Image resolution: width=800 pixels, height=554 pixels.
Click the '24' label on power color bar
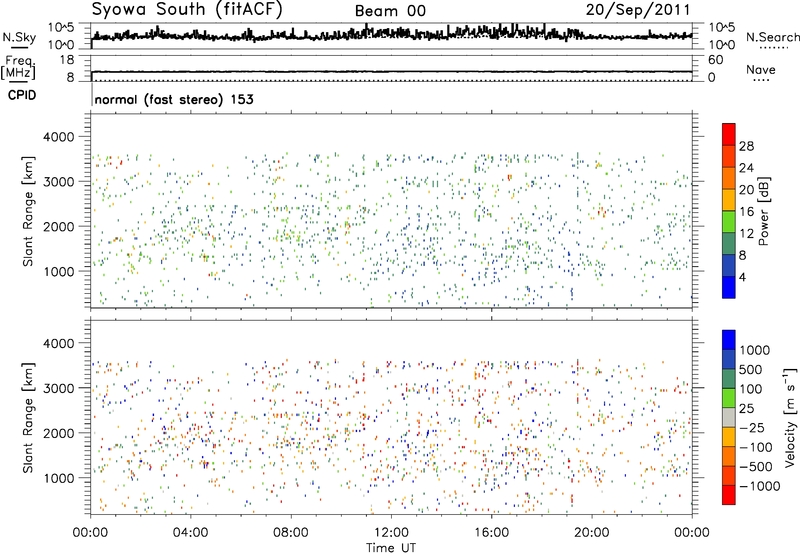(x=746, y=168)
